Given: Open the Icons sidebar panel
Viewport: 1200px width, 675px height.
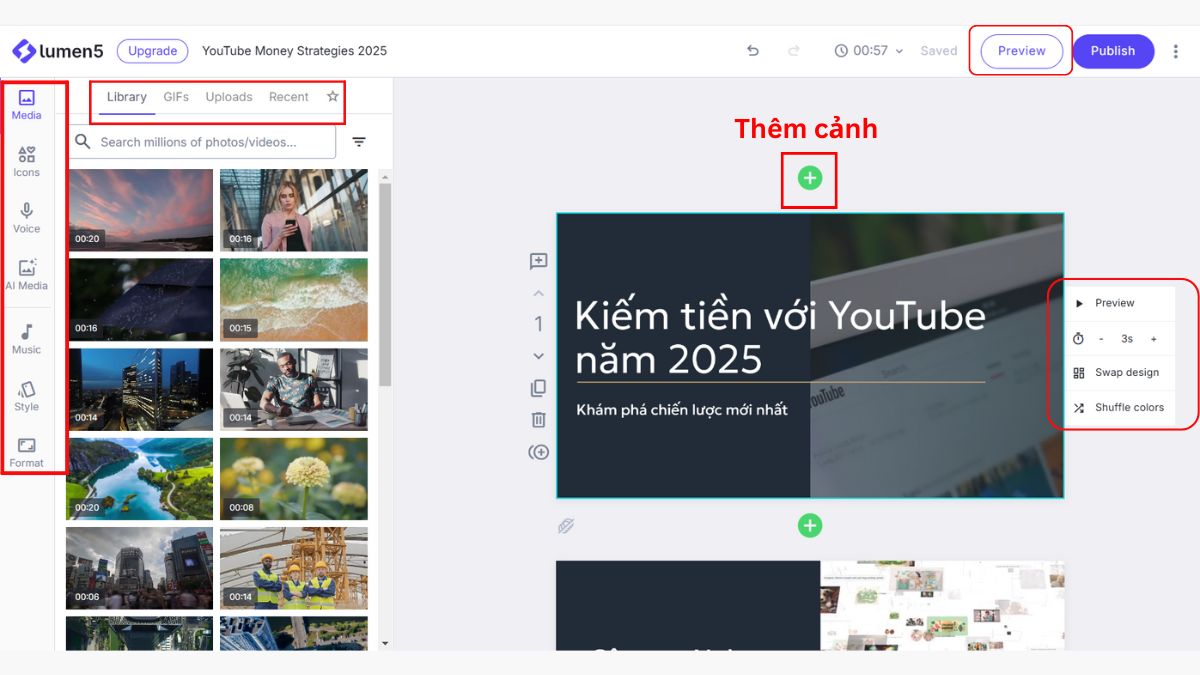Looking at the screenshot, I should (x=27, y=162).
